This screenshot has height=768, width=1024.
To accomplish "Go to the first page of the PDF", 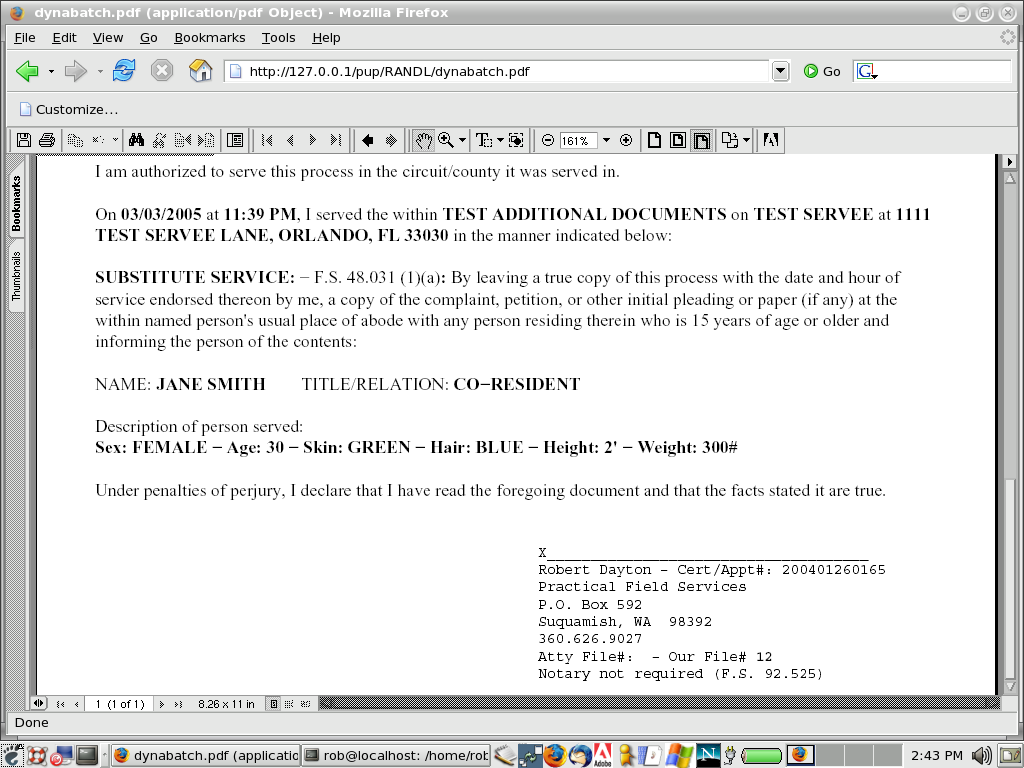I will click(x=267, y=141).
